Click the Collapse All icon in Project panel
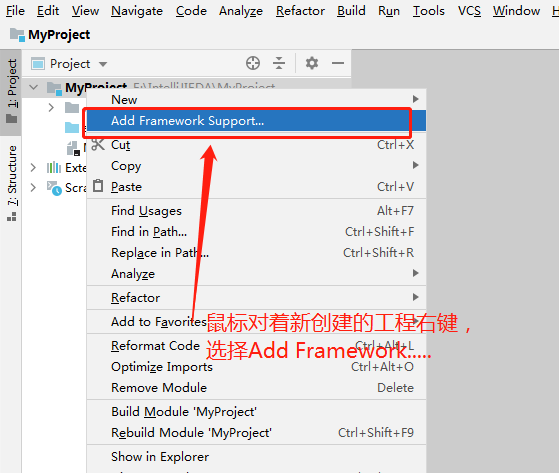The image size is (559, 473). (279, 63)
